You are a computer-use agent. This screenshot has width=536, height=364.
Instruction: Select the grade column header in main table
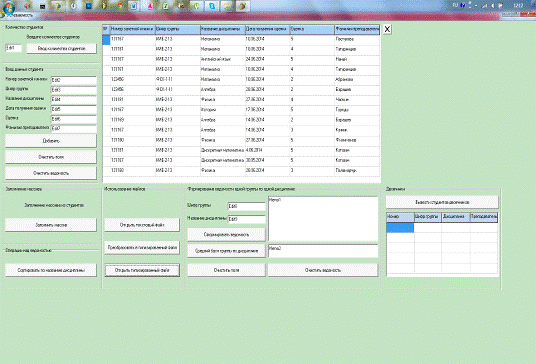point(312,29)
